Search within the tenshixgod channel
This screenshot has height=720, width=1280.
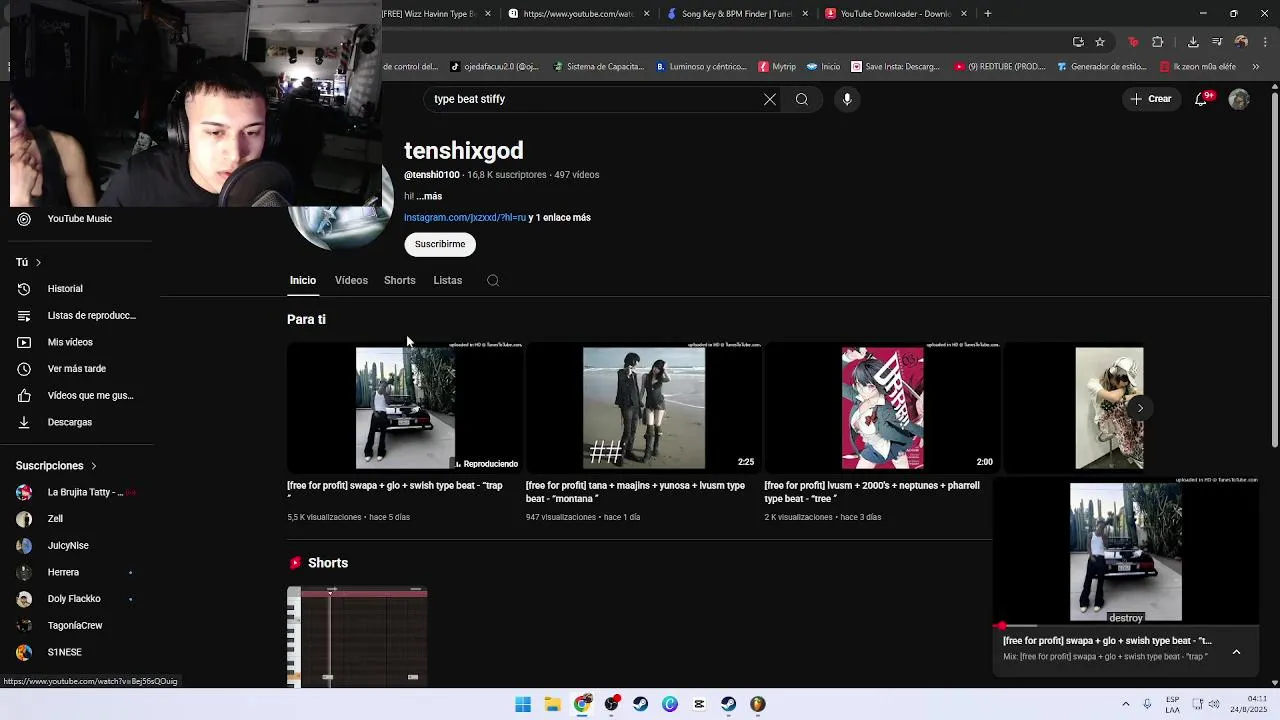point(493,280)
